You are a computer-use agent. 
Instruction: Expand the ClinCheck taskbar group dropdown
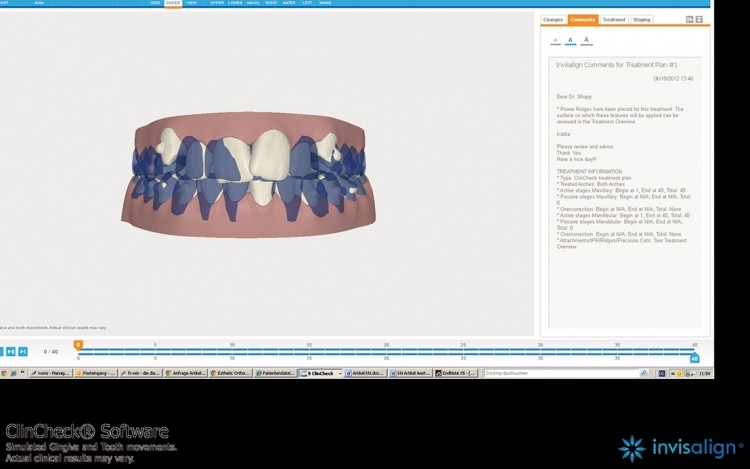pos(340,373)
